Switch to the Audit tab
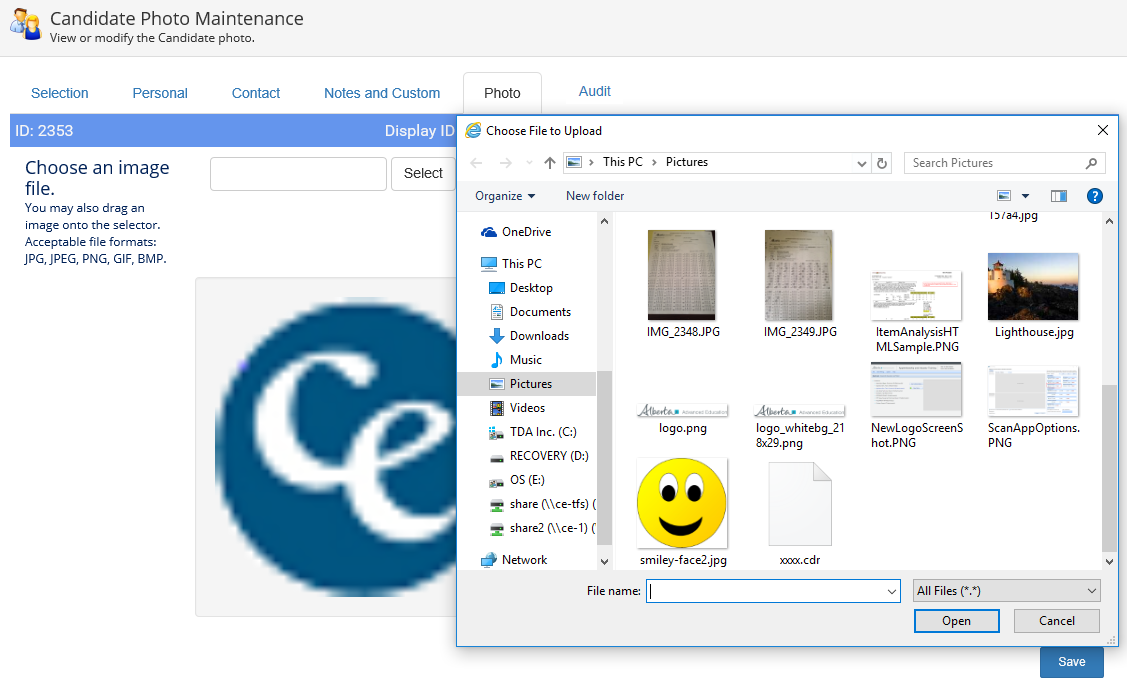This screenshot has width=1127, height=688. pyautogui.click(x=594, y=91)
